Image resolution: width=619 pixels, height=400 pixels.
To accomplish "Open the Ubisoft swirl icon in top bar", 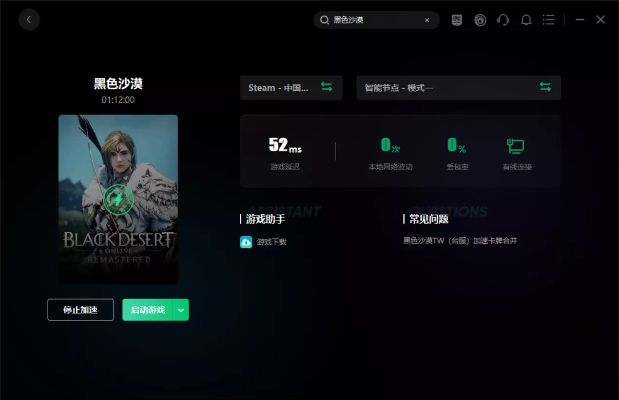I will click(x=480, y=20).
